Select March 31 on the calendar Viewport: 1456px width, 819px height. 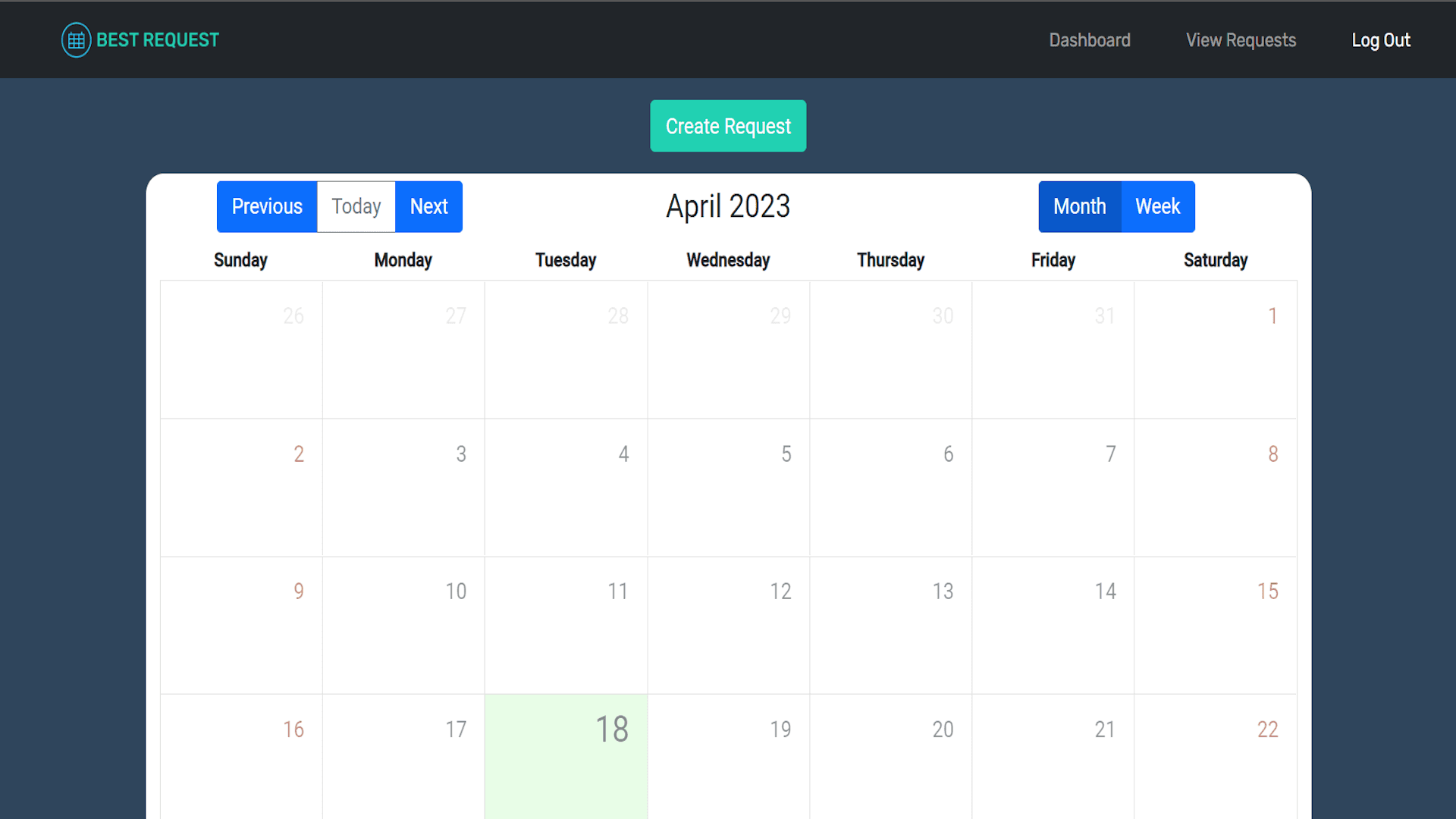1053,349
